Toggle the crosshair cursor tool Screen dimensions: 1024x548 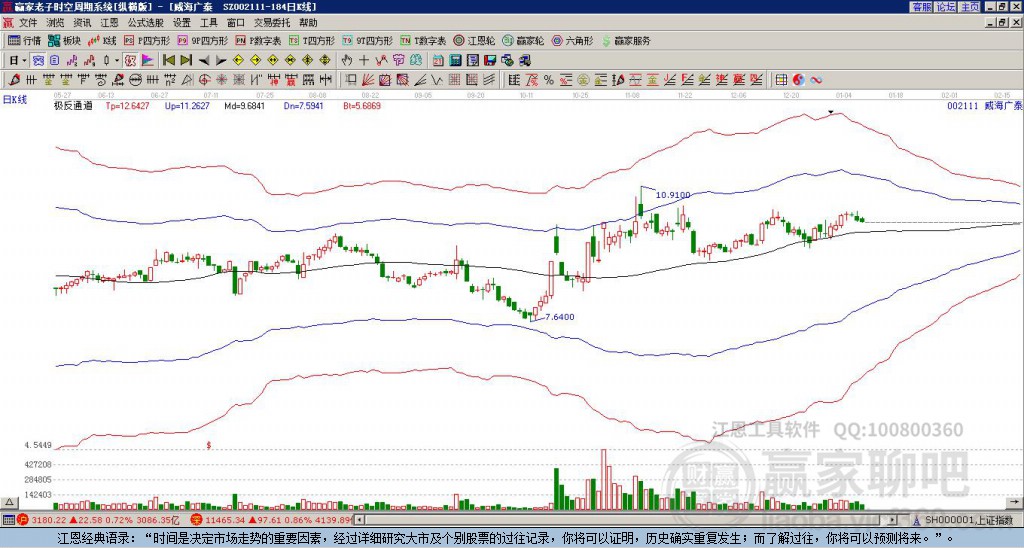coord(364,60)
